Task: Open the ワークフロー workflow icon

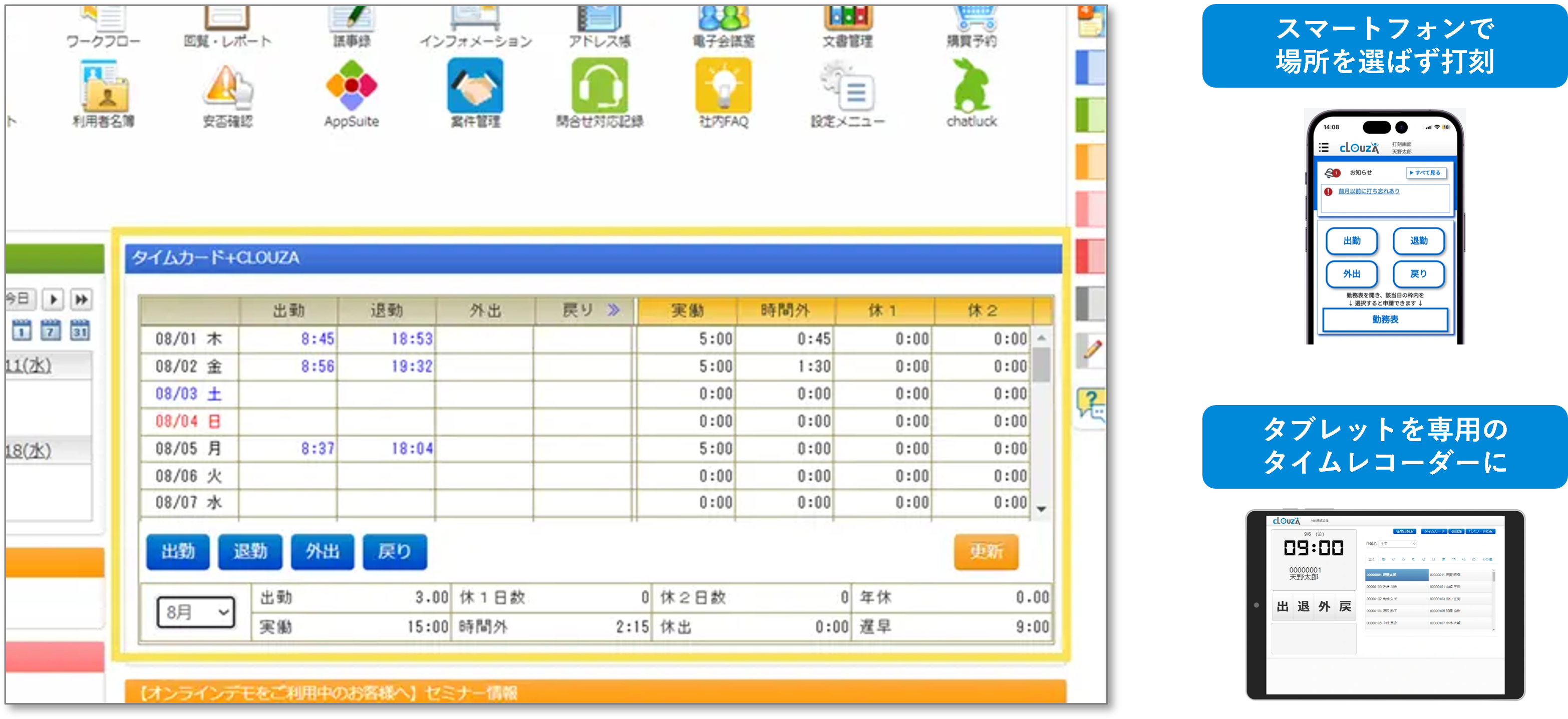Action: point(103,25)
